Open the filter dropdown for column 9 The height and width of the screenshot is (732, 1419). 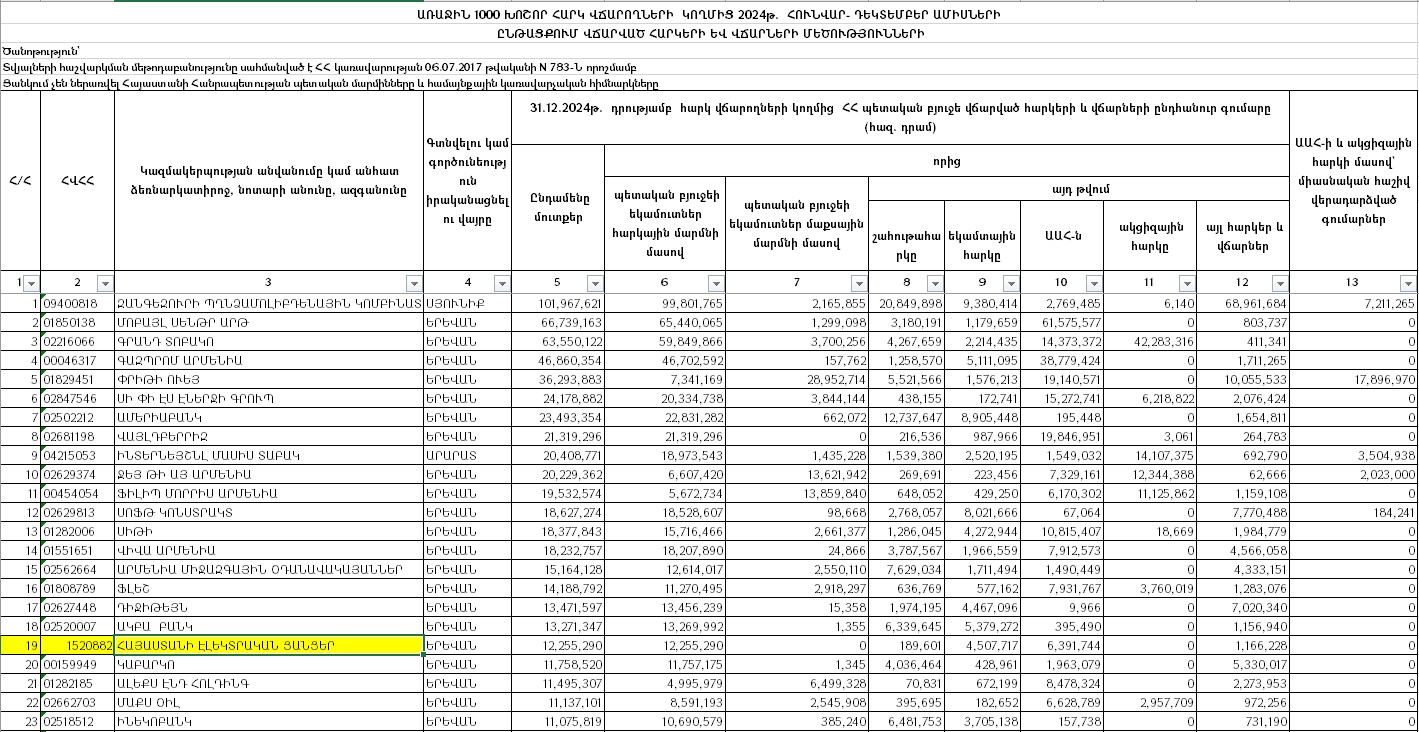click(x=1010, y=283)
